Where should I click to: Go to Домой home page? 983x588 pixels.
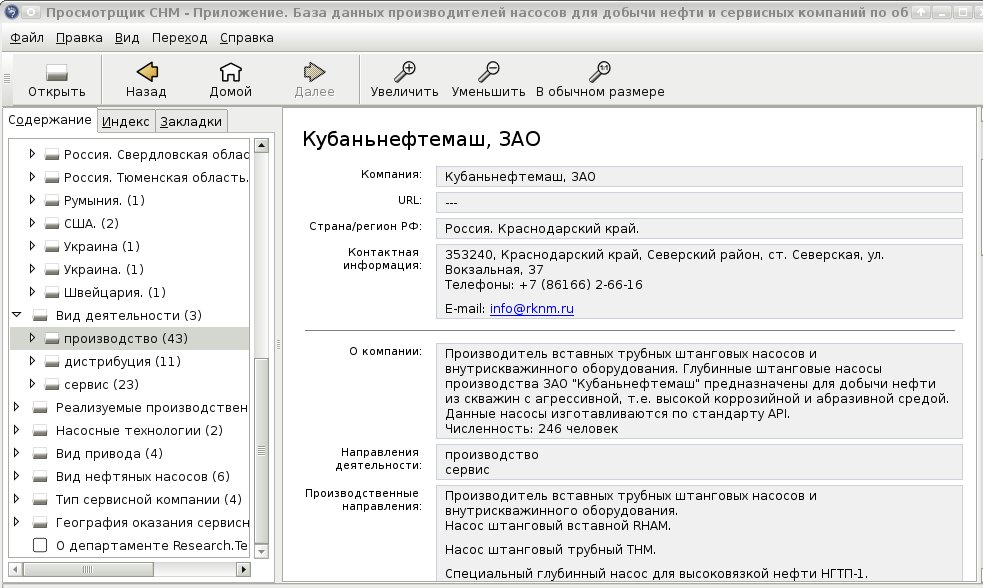[x=230, y=80]
